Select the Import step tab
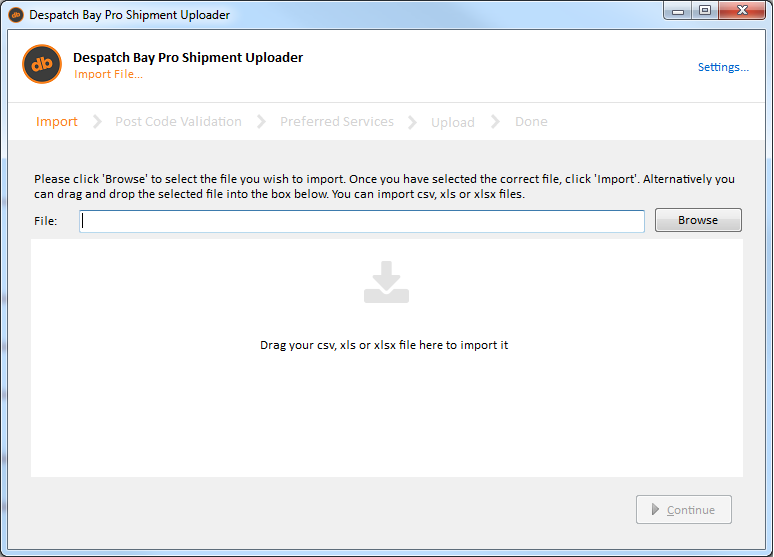Viewport: 774px width, 557px height. coord(57,121)
